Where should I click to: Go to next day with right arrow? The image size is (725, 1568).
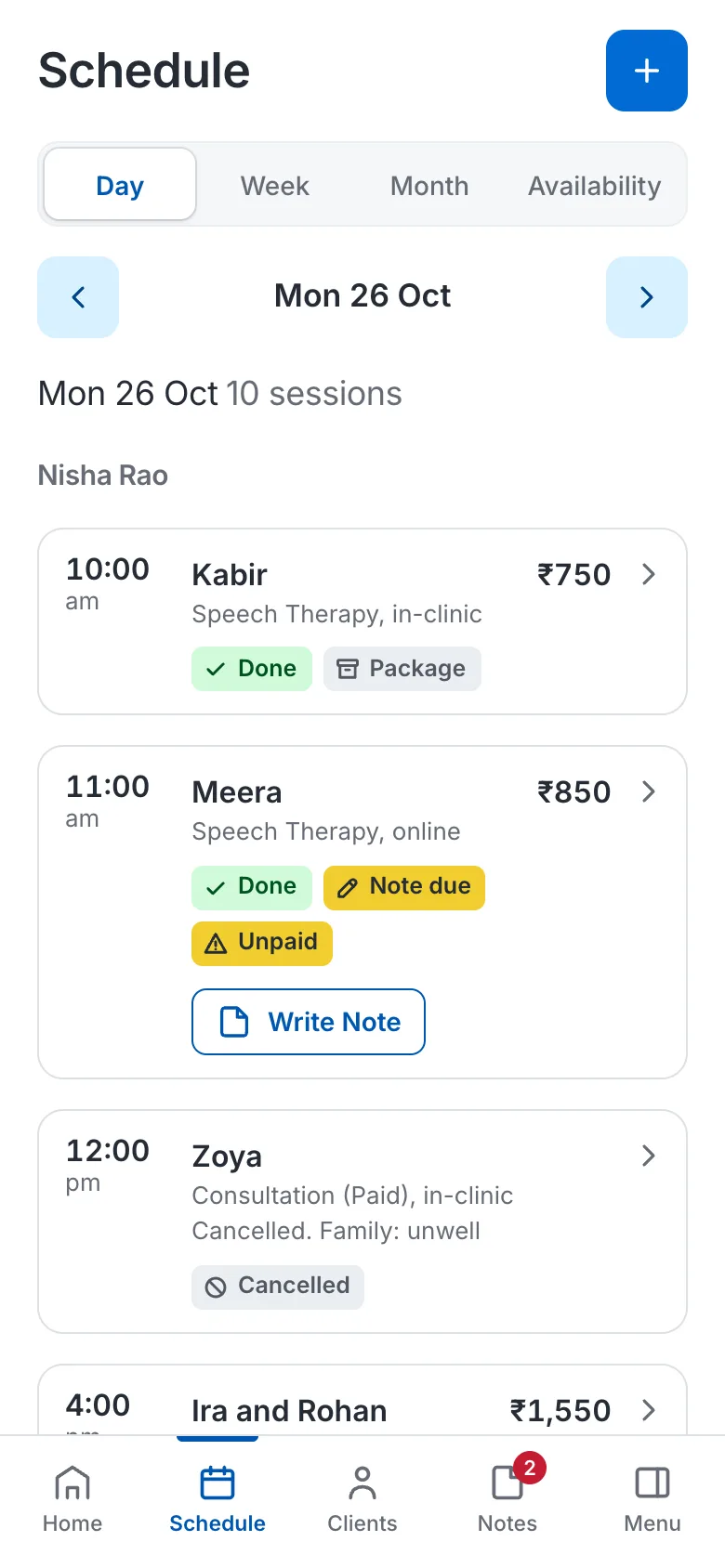(647, 297)
